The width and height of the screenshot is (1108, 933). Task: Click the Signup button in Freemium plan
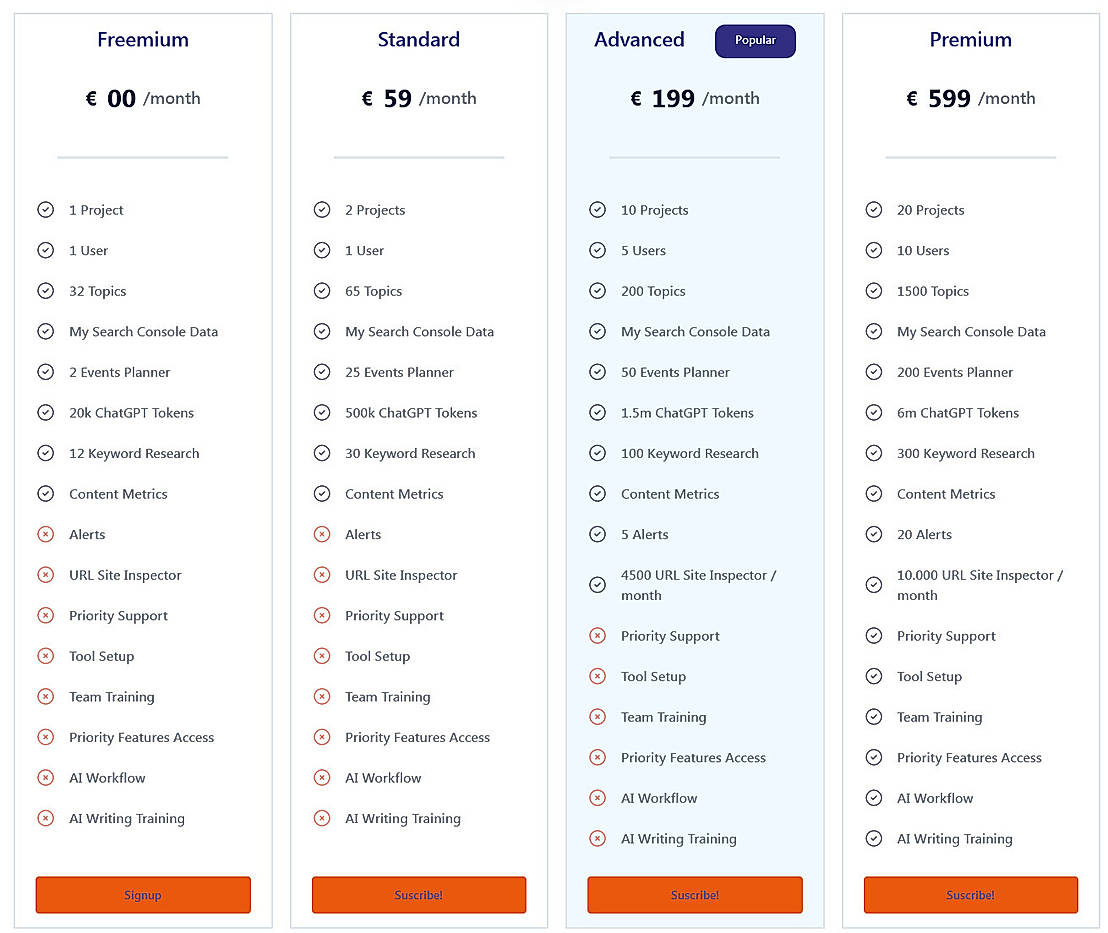(x=143, y=895)
